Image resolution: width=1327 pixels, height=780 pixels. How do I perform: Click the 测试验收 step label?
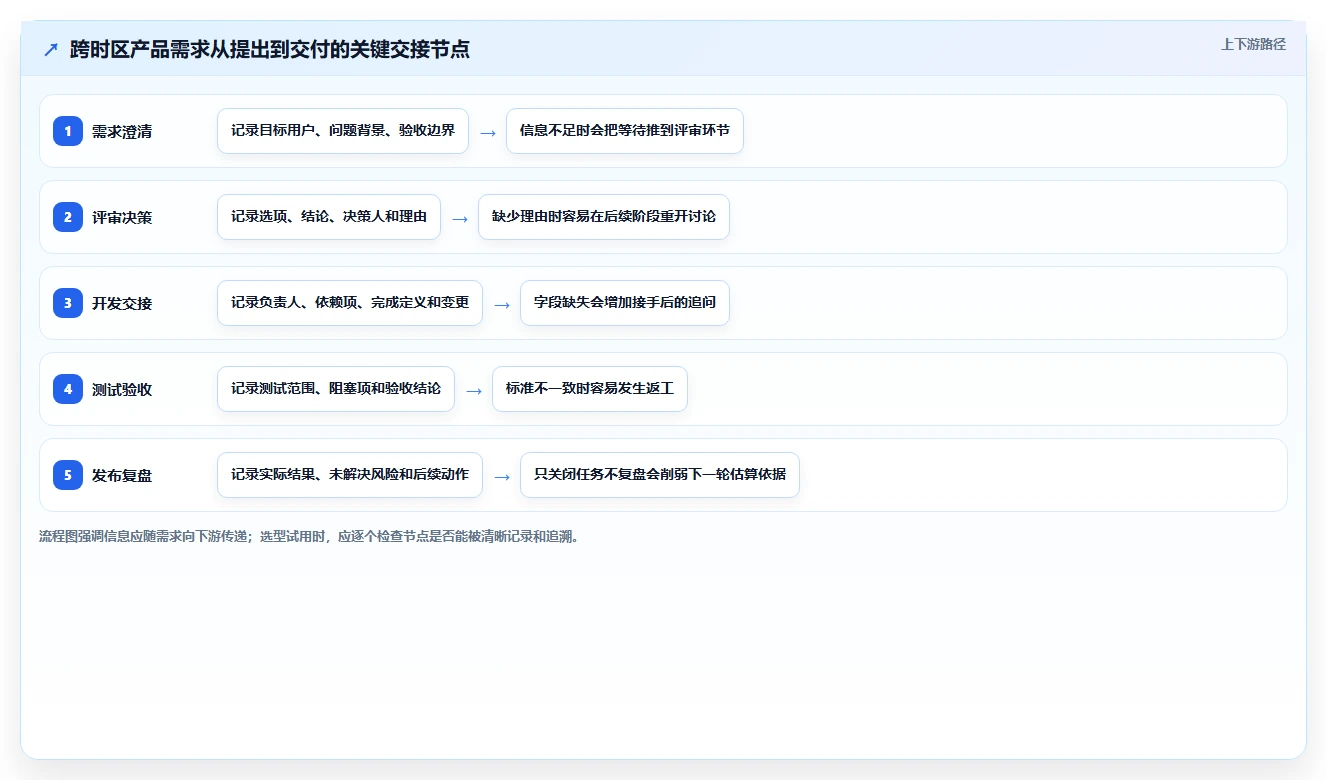coord(122,389)
